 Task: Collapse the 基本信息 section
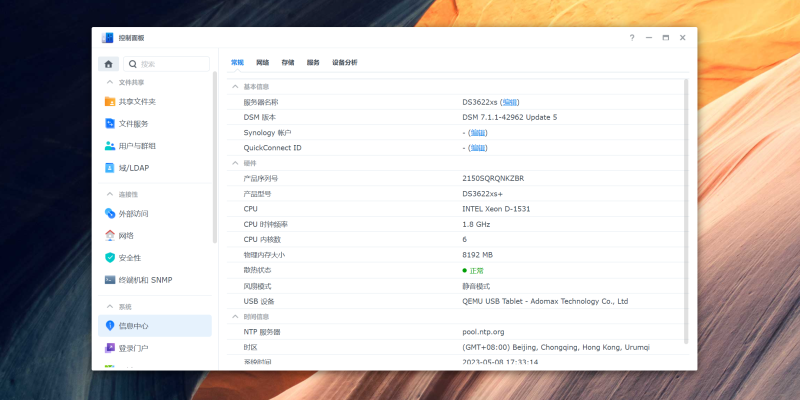pos(235,87)
